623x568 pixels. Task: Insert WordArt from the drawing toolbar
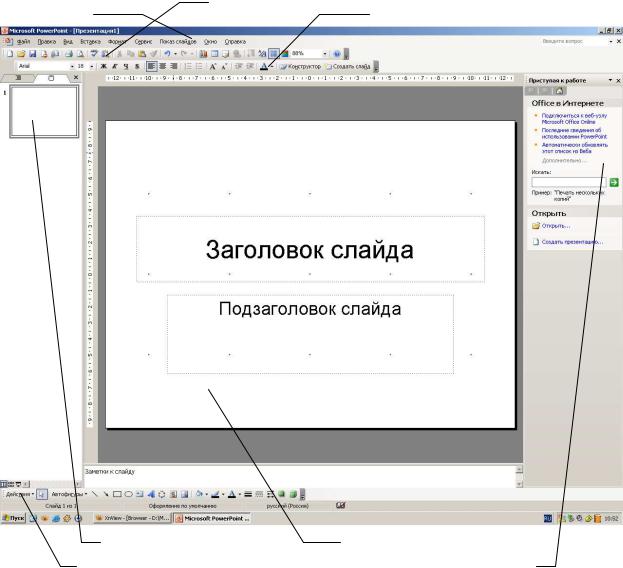(x=151, y=494)
